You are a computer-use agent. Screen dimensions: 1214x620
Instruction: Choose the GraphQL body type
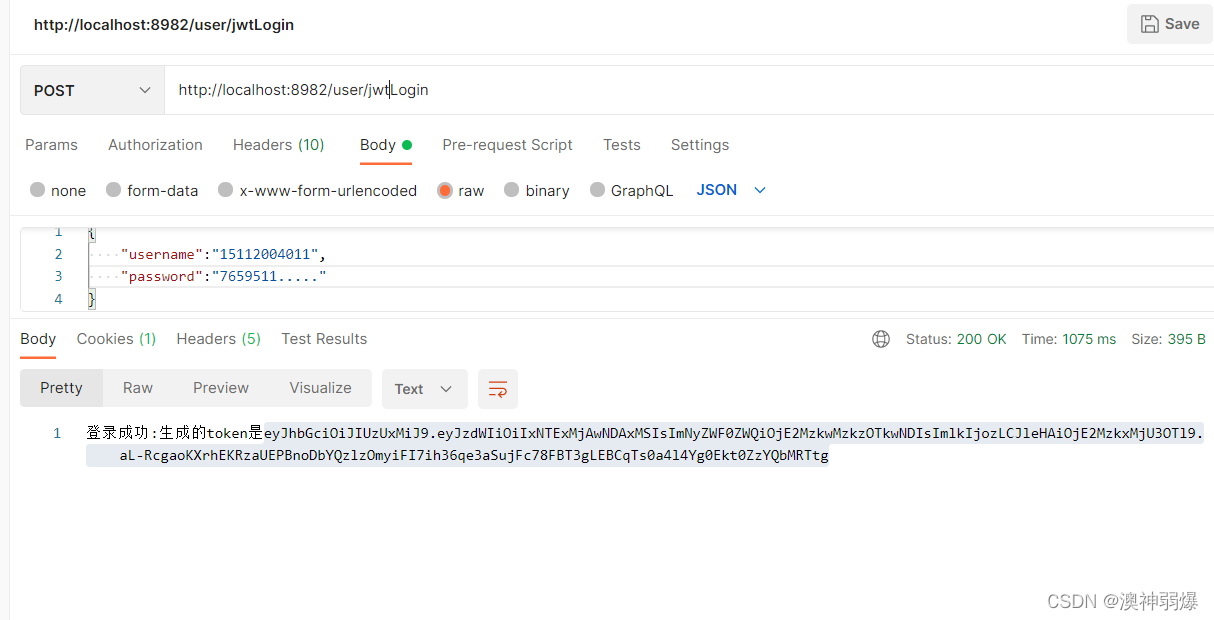coord(598,190)
